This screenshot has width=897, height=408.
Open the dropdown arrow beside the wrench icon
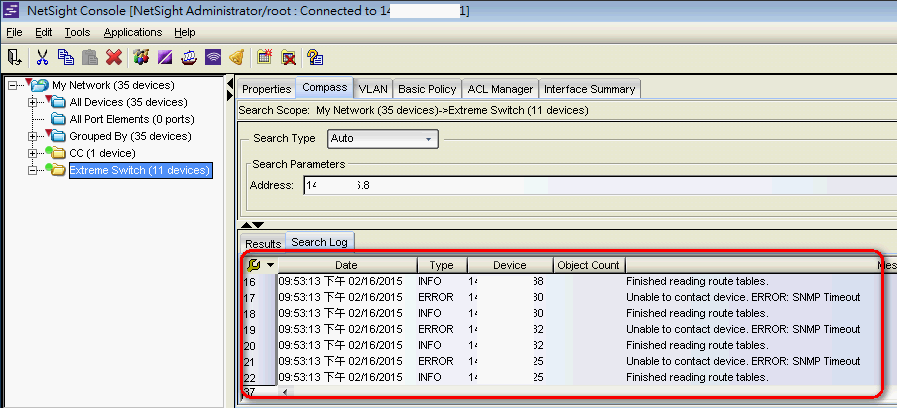point(271,266)
